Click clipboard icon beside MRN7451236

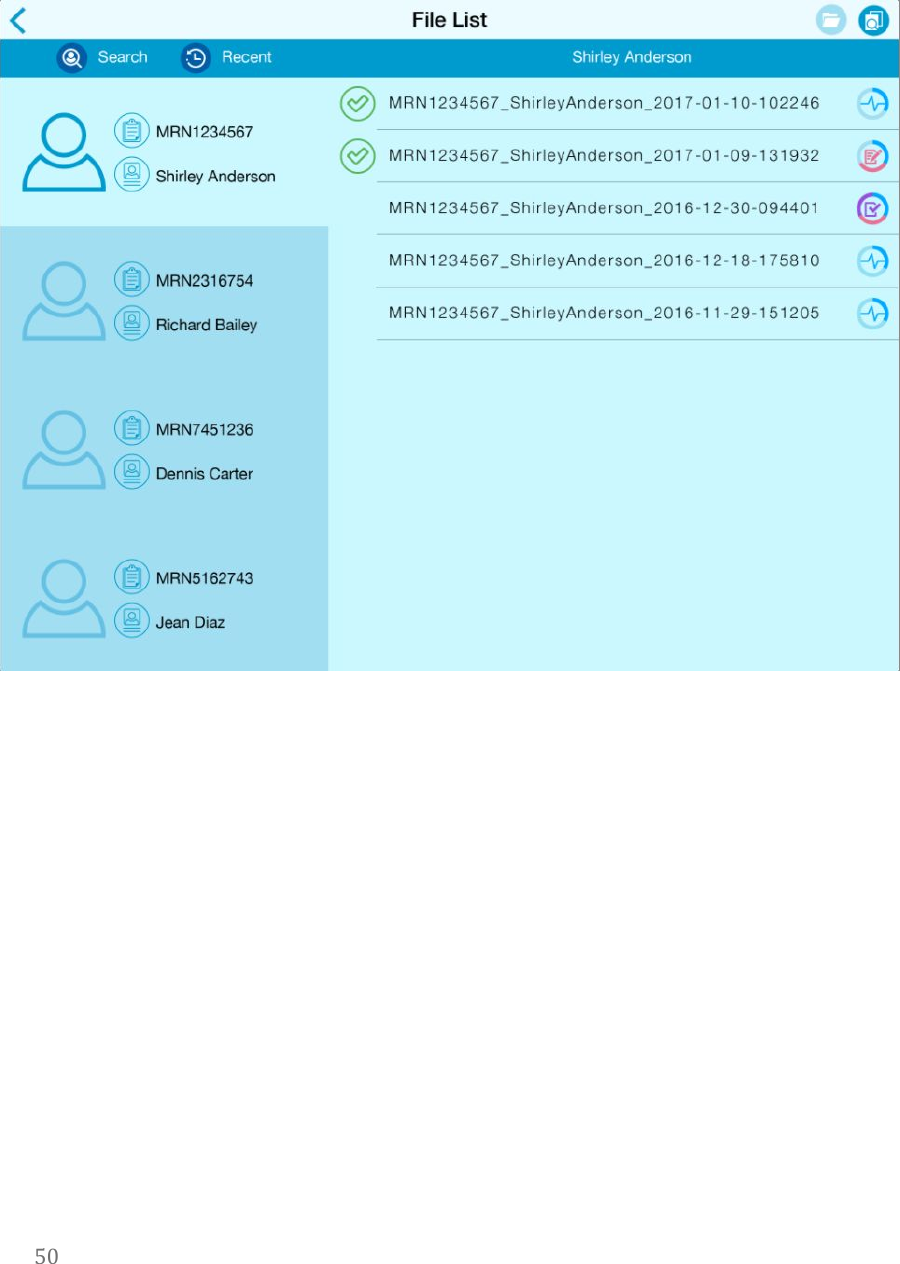pos(132,429)
